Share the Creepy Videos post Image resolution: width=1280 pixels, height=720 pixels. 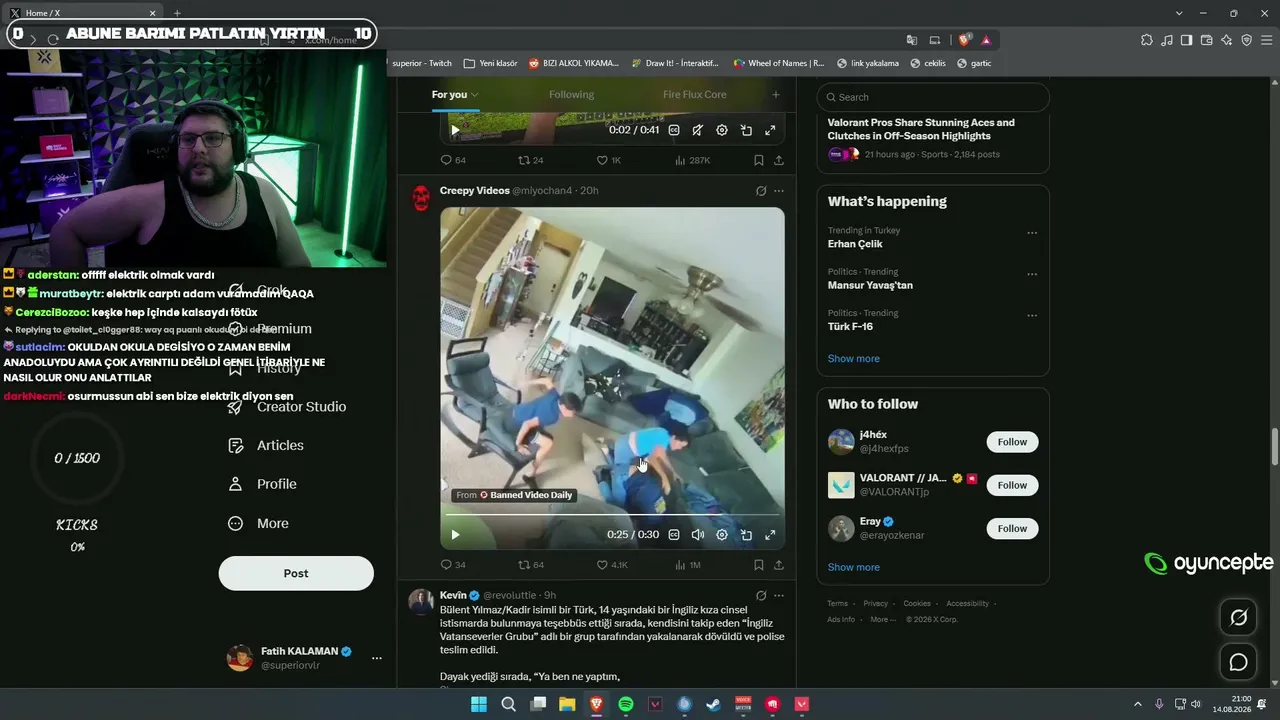coord(779,565)
